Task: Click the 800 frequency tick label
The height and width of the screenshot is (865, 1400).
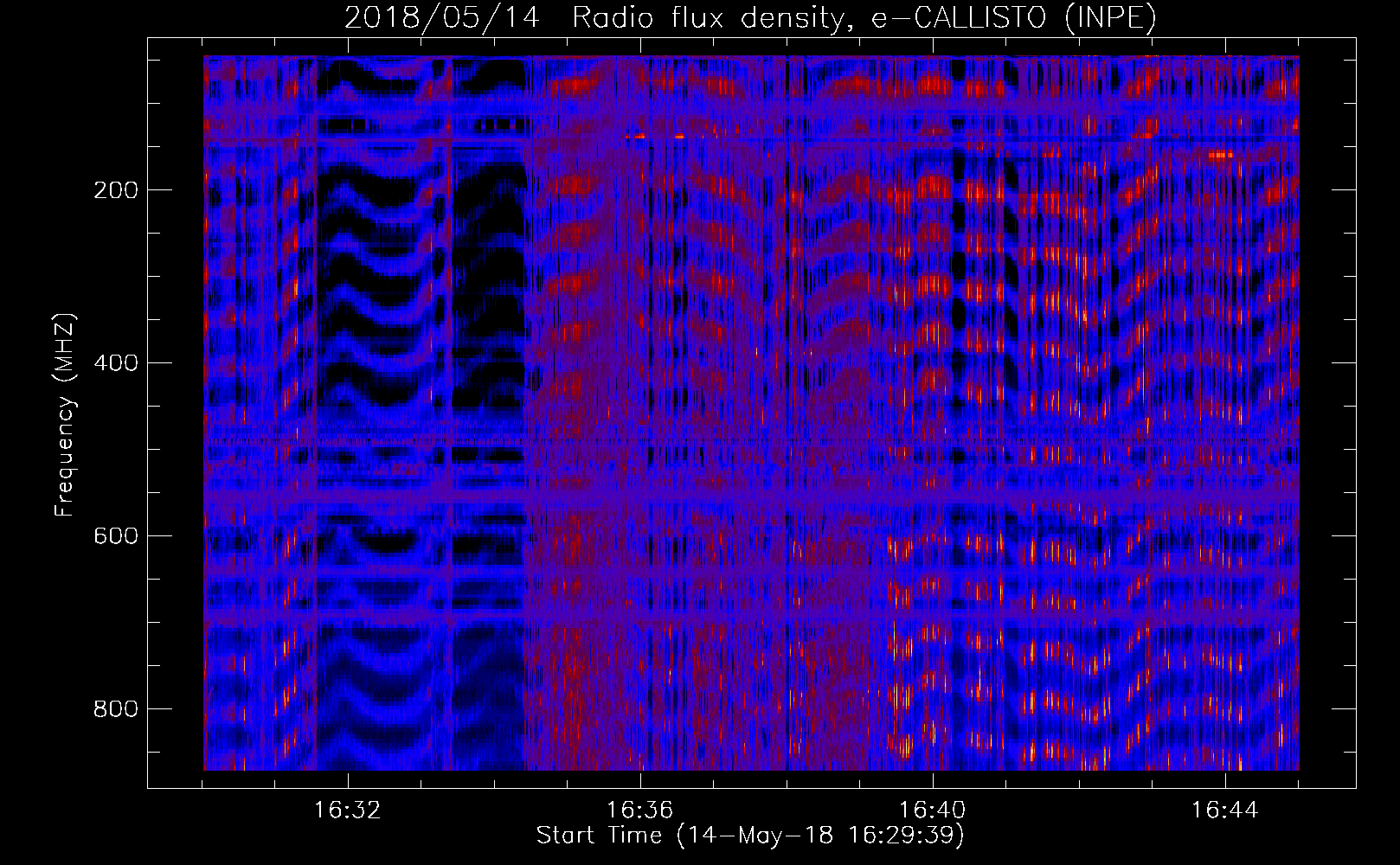Action: 116,709
